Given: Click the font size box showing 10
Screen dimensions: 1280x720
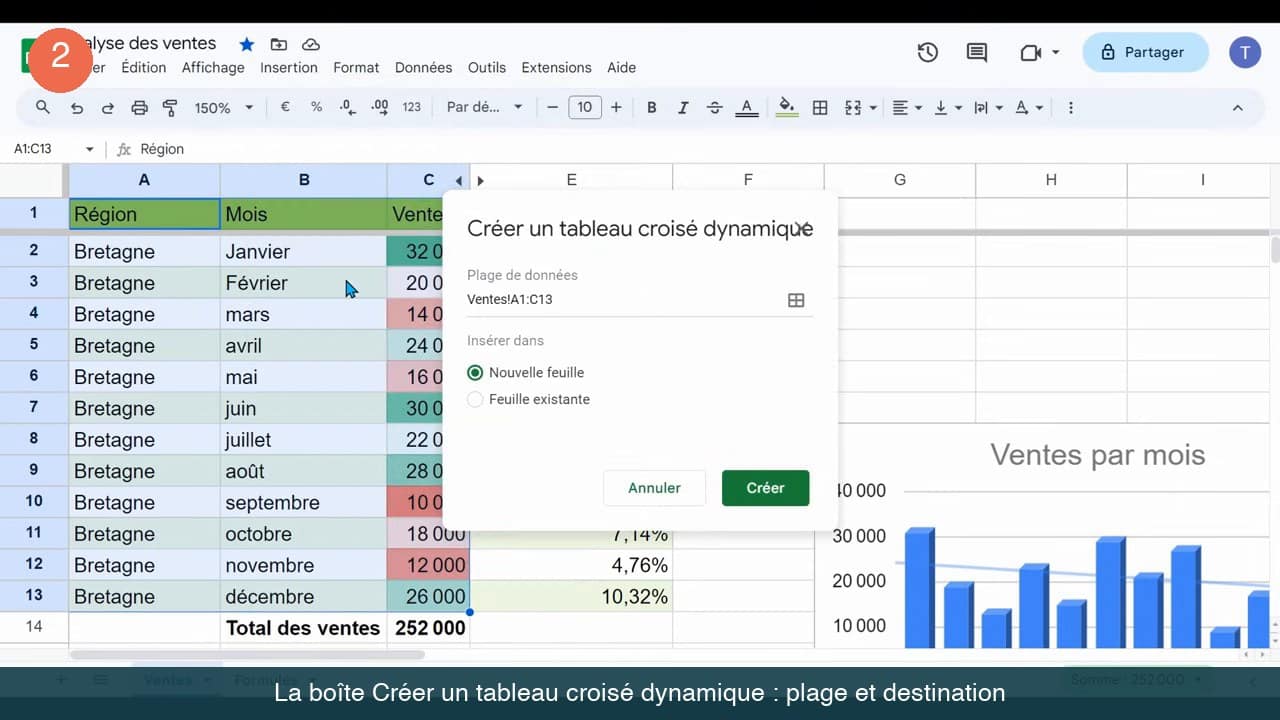Looking at the screenshot, I should click(584, 107).
